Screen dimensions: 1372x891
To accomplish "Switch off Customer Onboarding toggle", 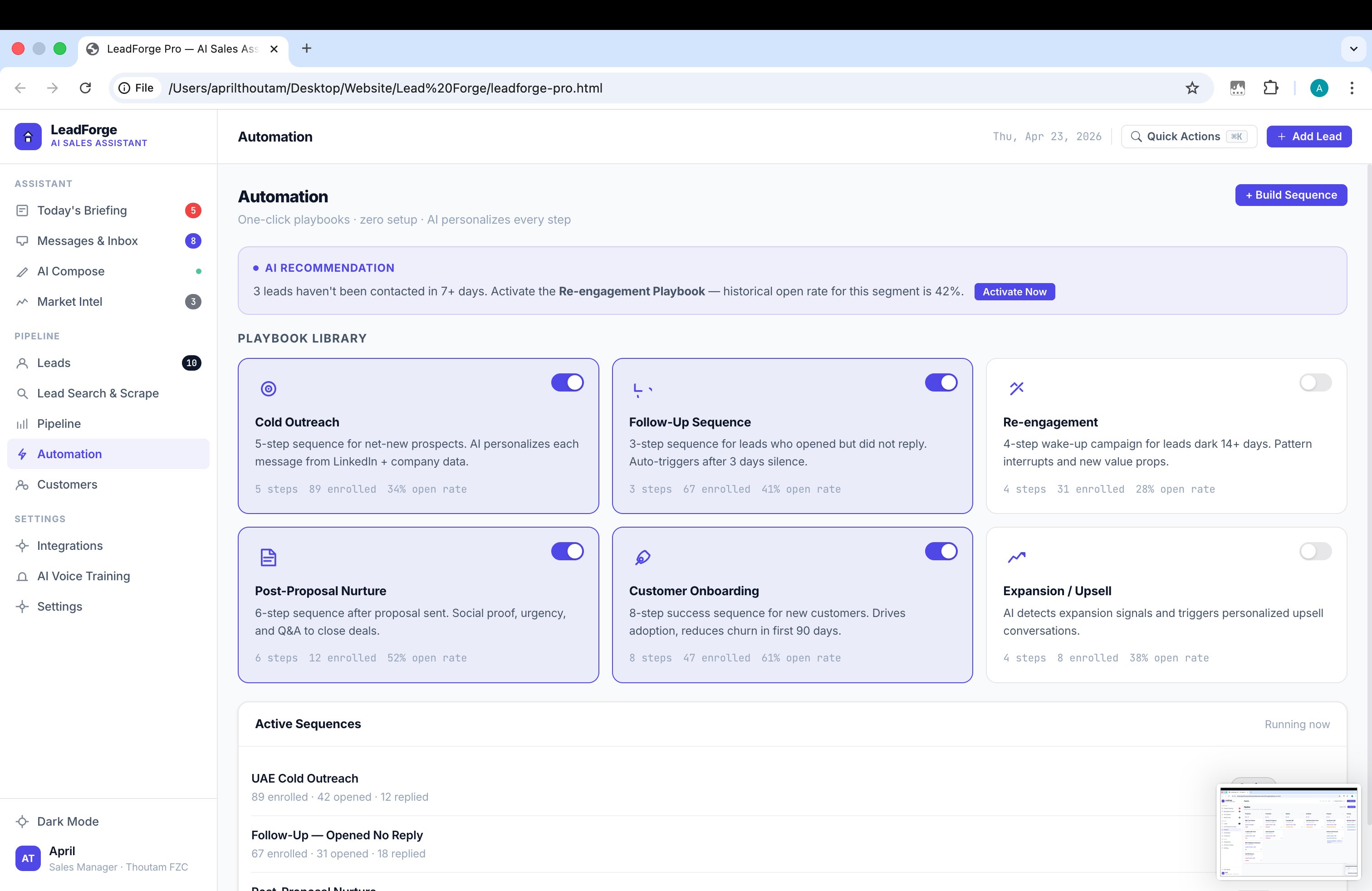I will pos(941,552).
